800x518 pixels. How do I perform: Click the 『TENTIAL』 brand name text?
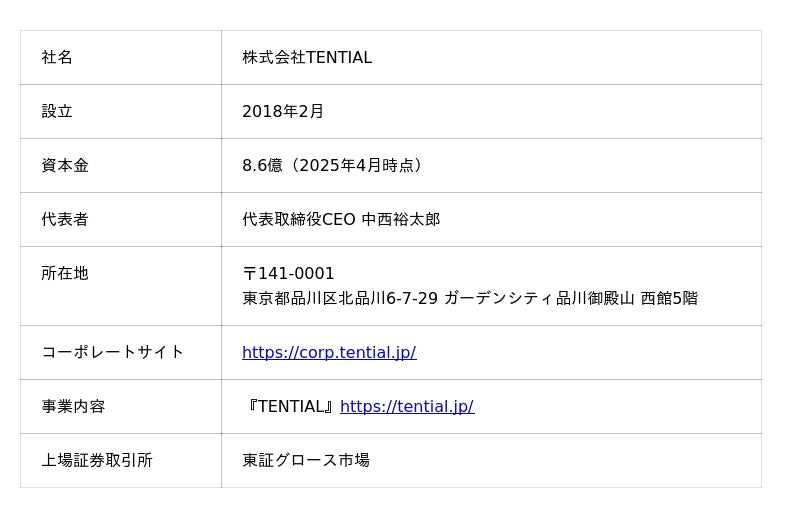[x=290, y=406]
